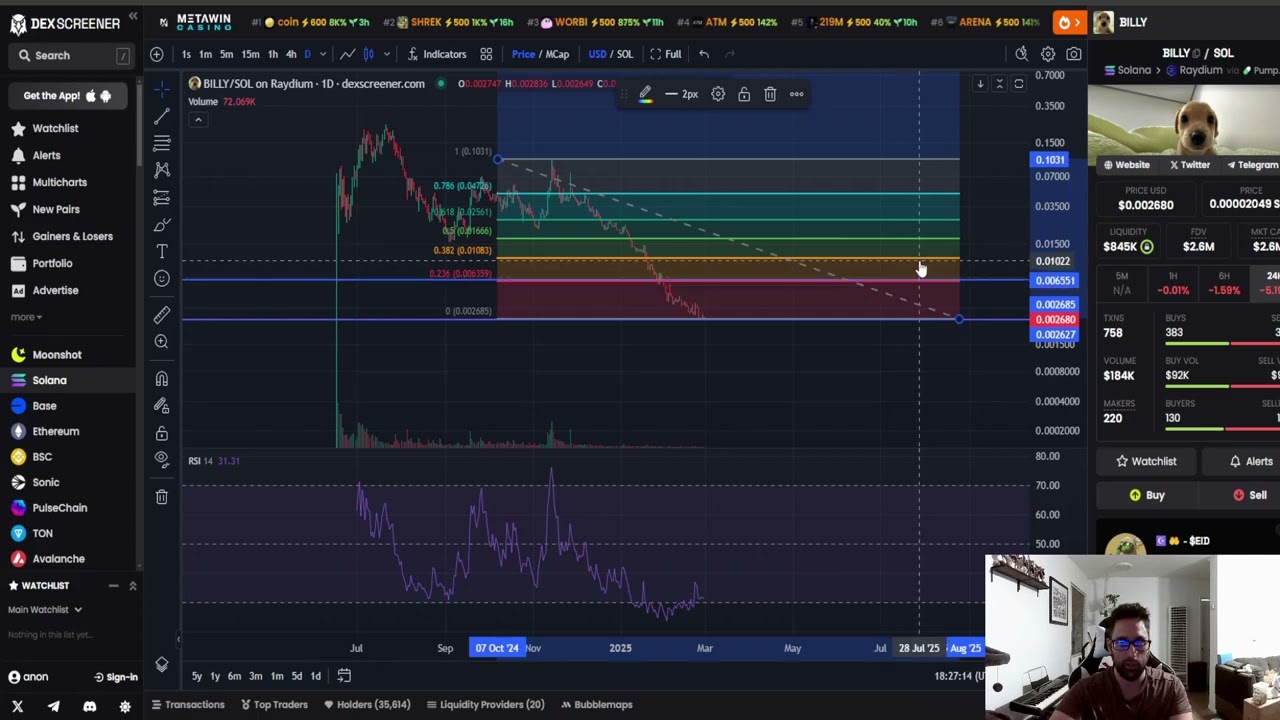
Task: Toggle Full screen chart mode
Action: [665, 54]
